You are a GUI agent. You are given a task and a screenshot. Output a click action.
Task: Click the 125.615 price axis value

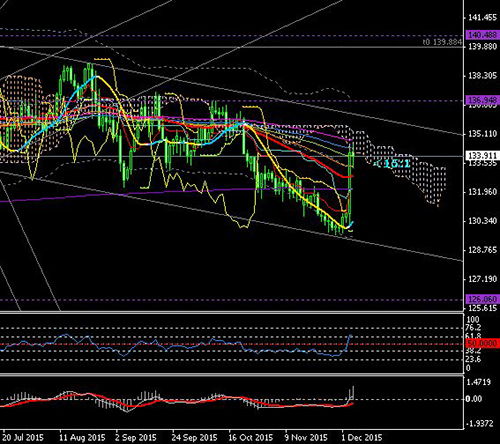pyautogui.click(x=482, y=308)
